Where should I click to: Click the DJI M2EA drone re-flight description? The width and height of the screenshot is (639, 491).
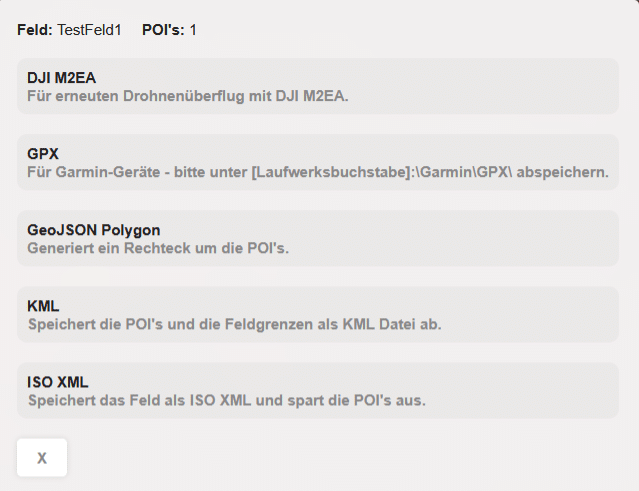(187, 97)
